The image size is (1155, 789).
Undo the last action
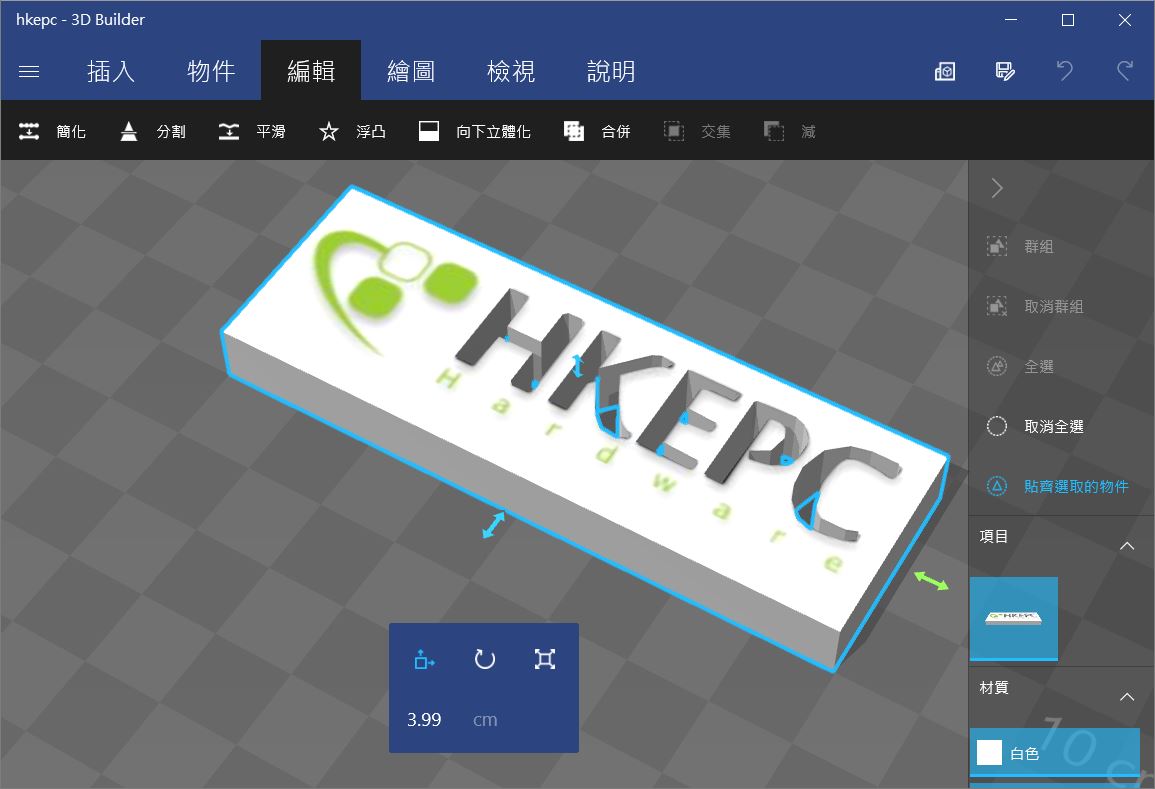1064,71
